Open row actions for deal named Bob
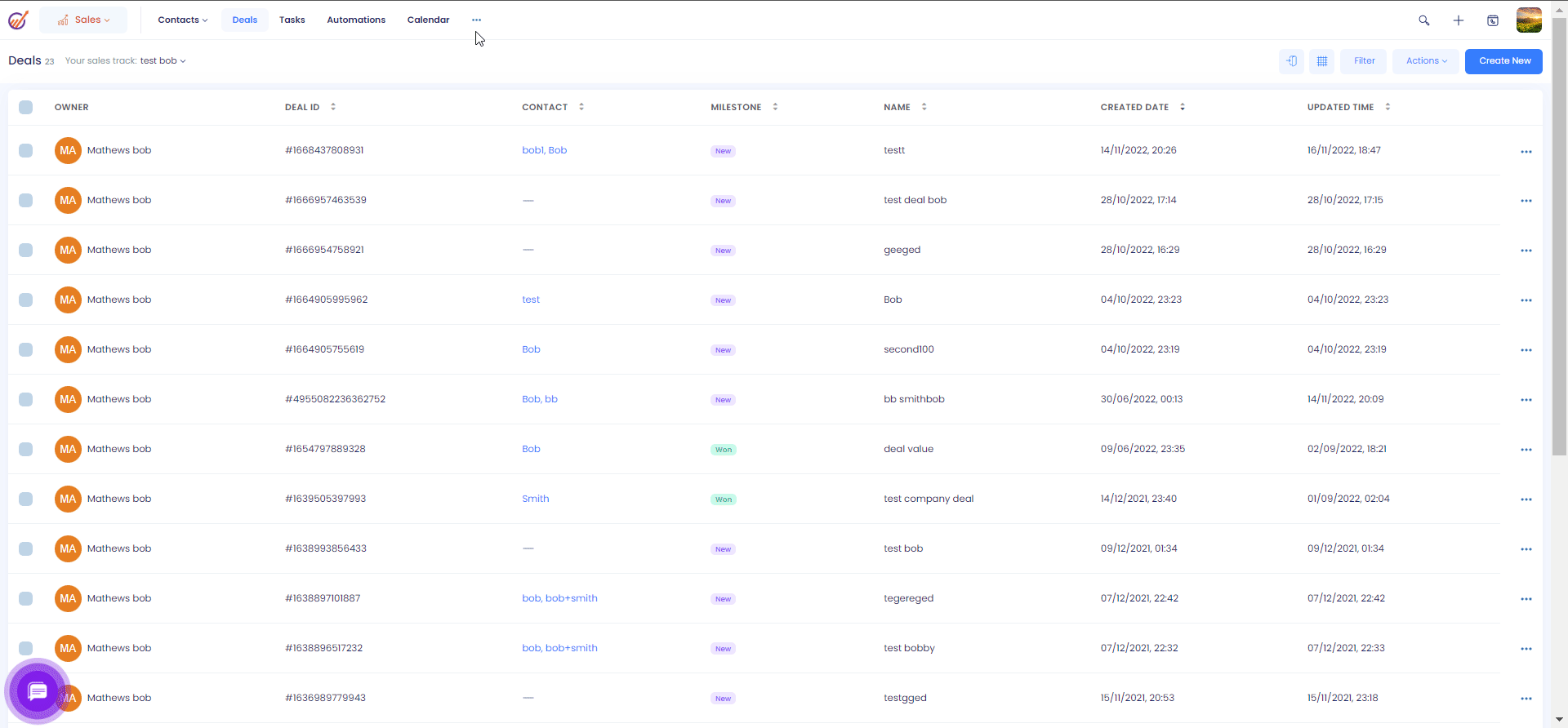Screen dimensions: 1568x728 (1526, 300)
